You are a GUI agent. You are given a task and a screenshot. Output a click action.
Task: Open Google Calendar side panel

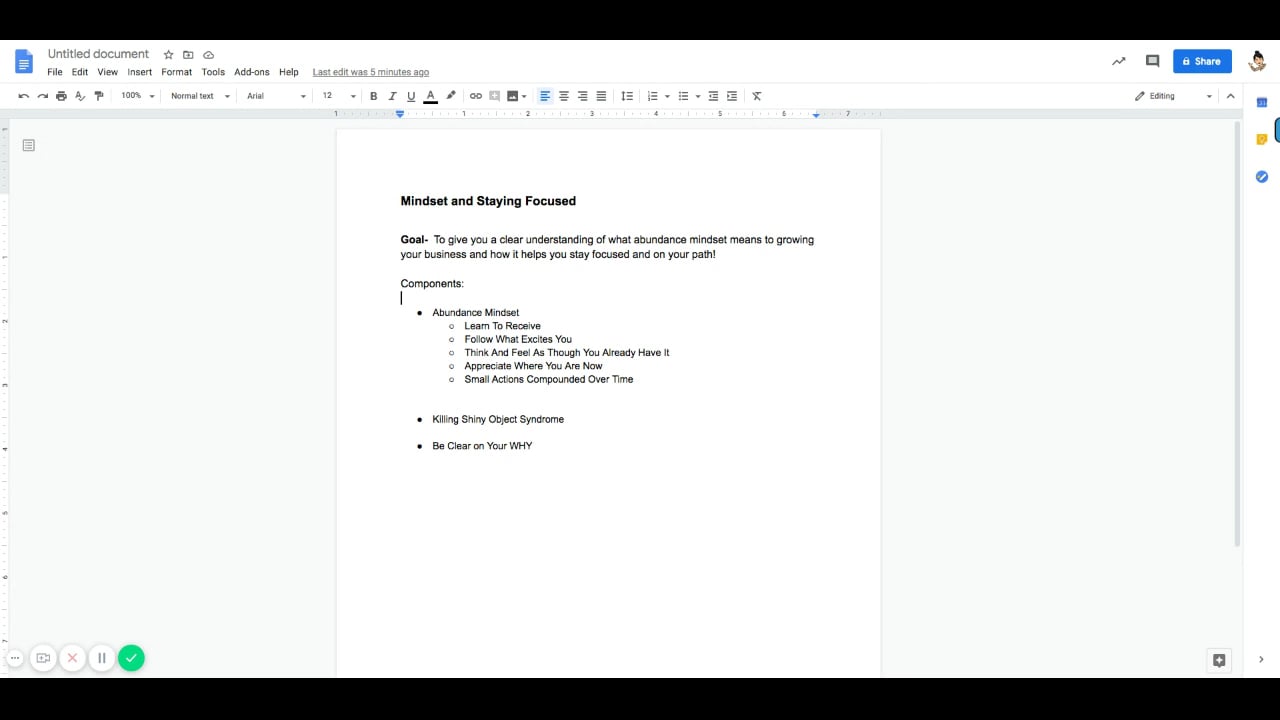[x=1262, y=102]
